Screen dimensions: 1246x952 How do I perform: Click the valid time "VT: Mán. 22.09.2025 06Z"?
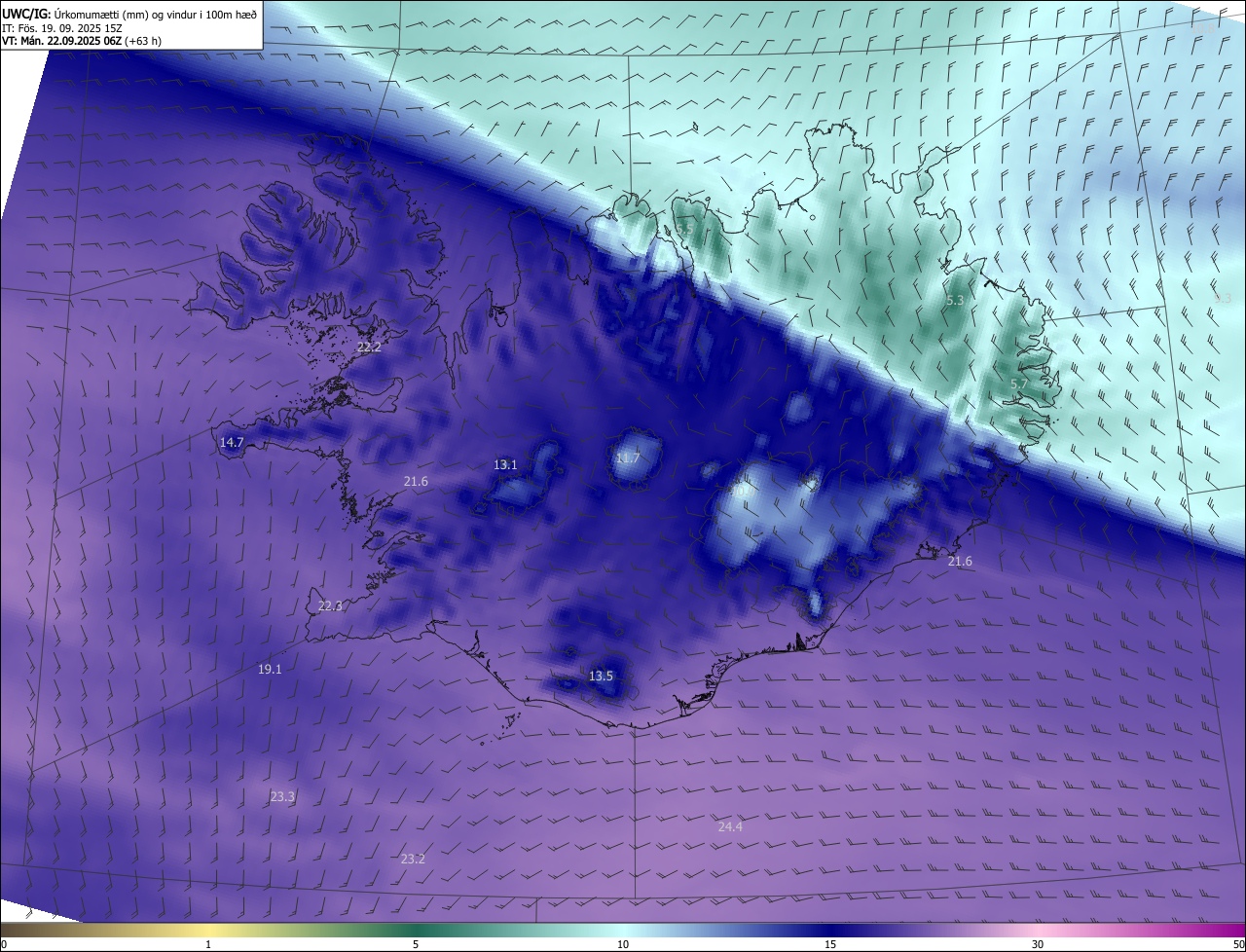click(62, 41)
